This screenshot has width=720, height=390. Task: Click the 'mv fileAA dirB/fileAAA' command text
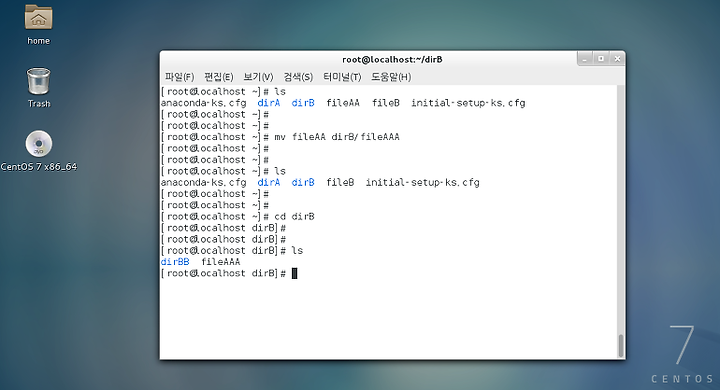(x=337, y=137)
